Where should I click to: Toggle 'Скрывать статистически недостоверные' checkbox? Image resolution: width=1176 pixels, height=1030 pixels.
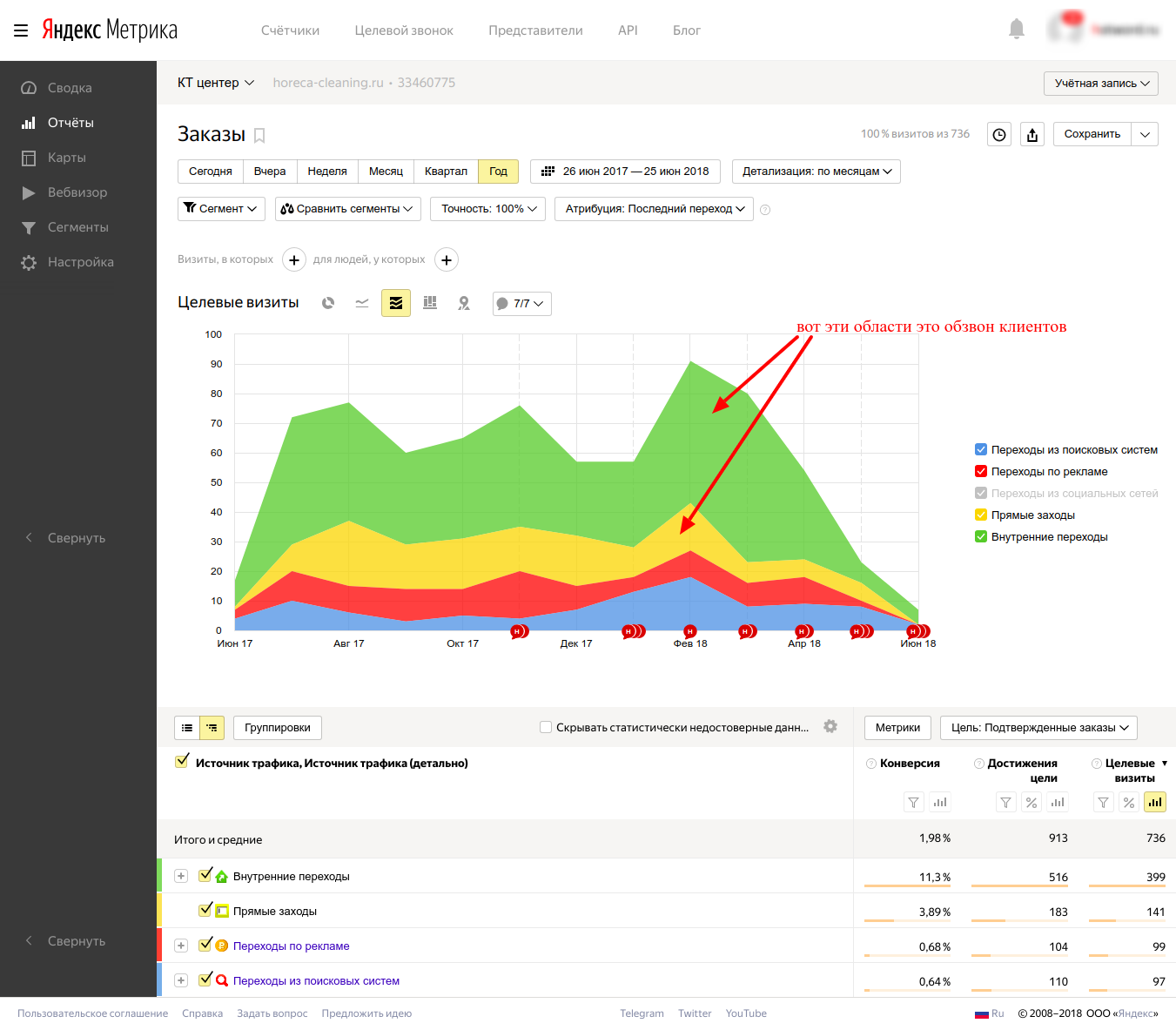[546, 727]
